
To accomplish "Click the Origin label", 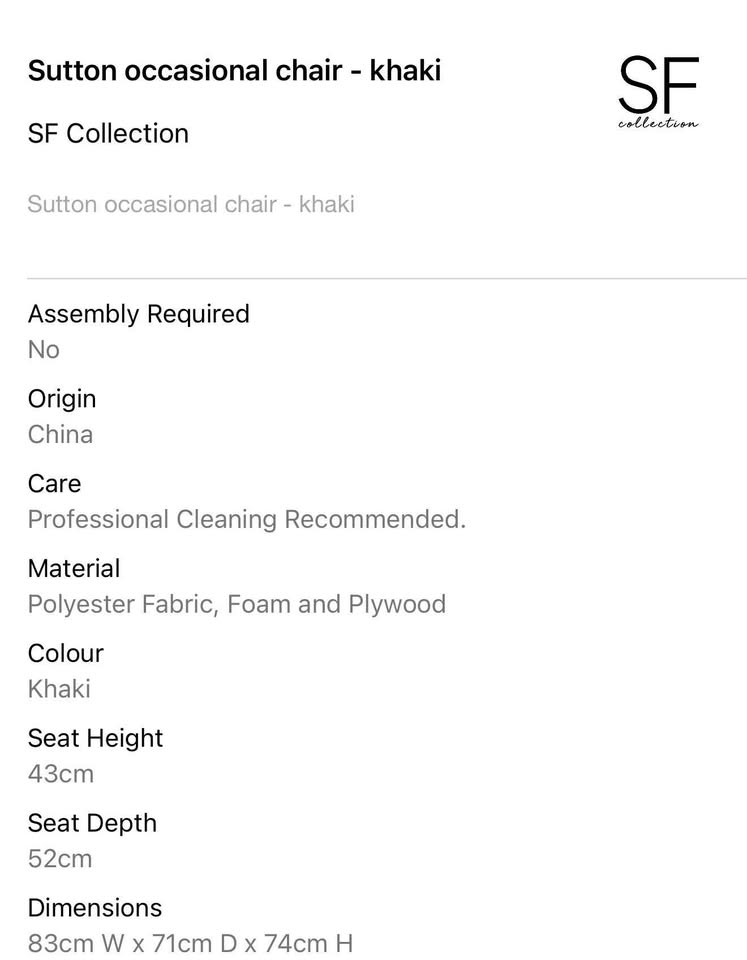I will 62,399.
